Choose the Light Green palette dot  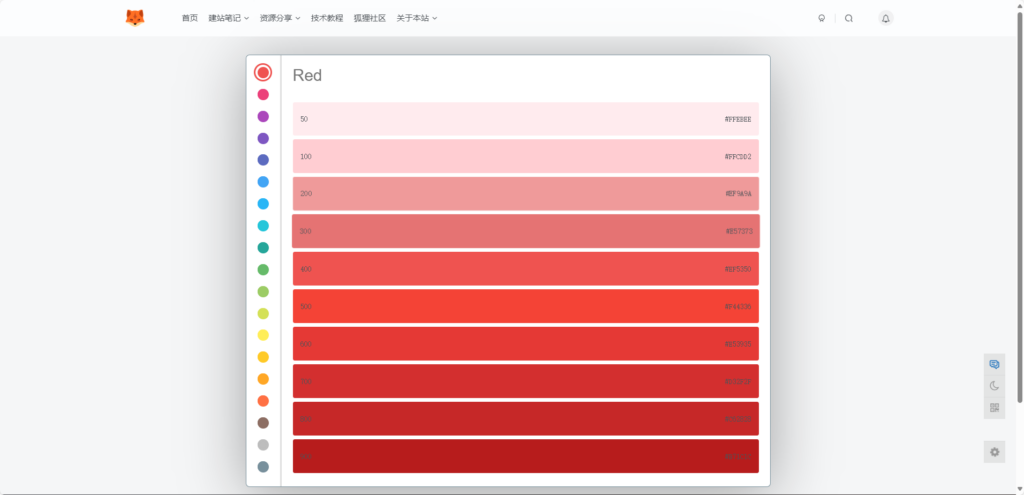[x=263, y=291]
